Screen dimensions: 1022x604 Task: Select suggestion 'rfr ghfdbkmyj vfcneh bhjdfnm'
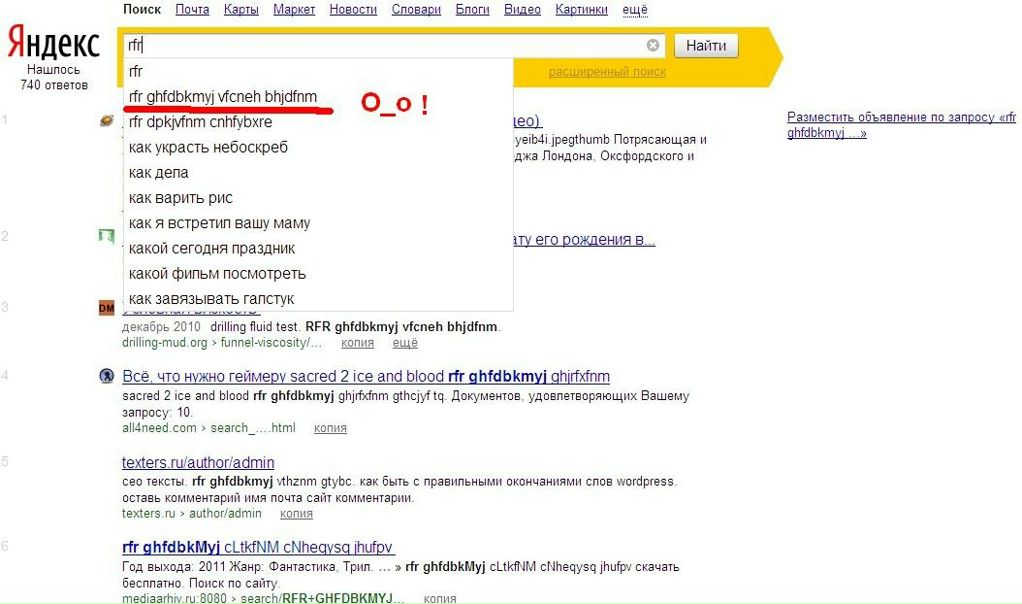[223, 97]
